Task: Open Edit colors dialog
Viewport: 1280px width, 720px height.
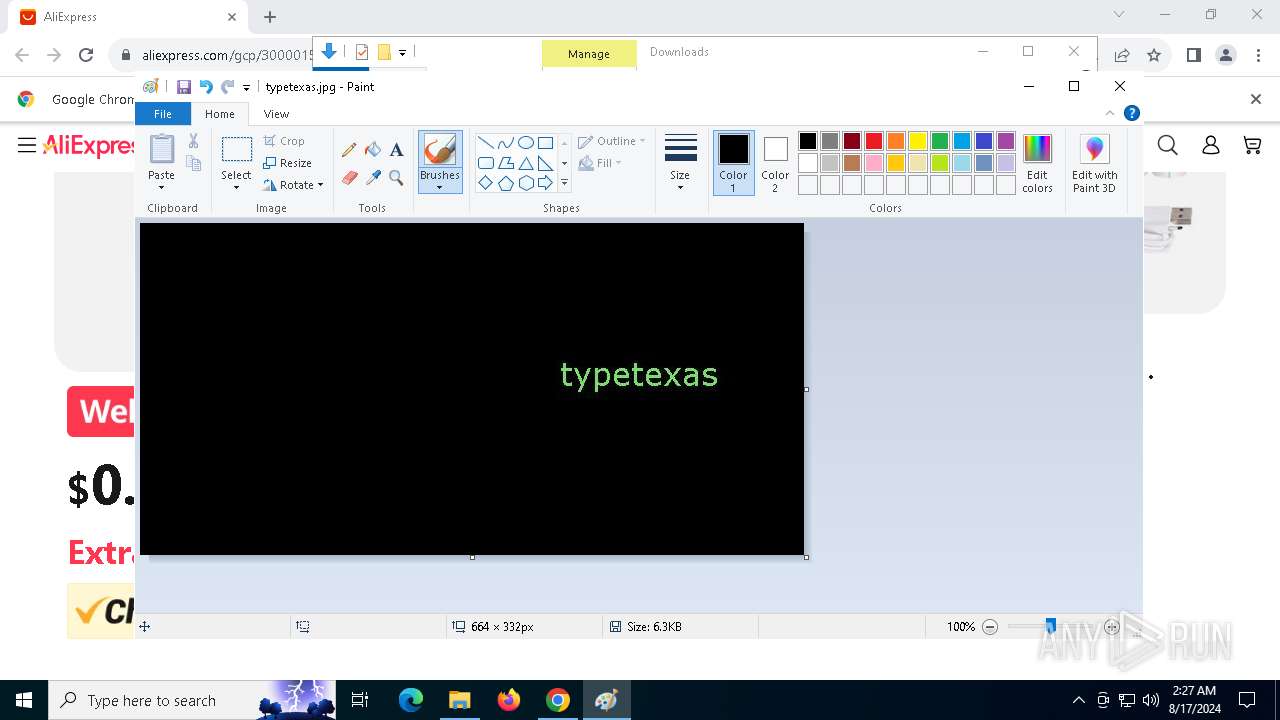Action: coord(1037,164)
